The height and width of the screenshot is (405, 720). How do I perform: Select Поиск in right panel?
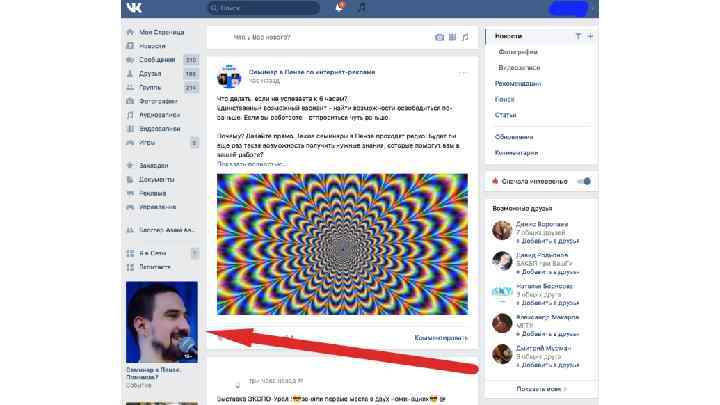point(505,99)
